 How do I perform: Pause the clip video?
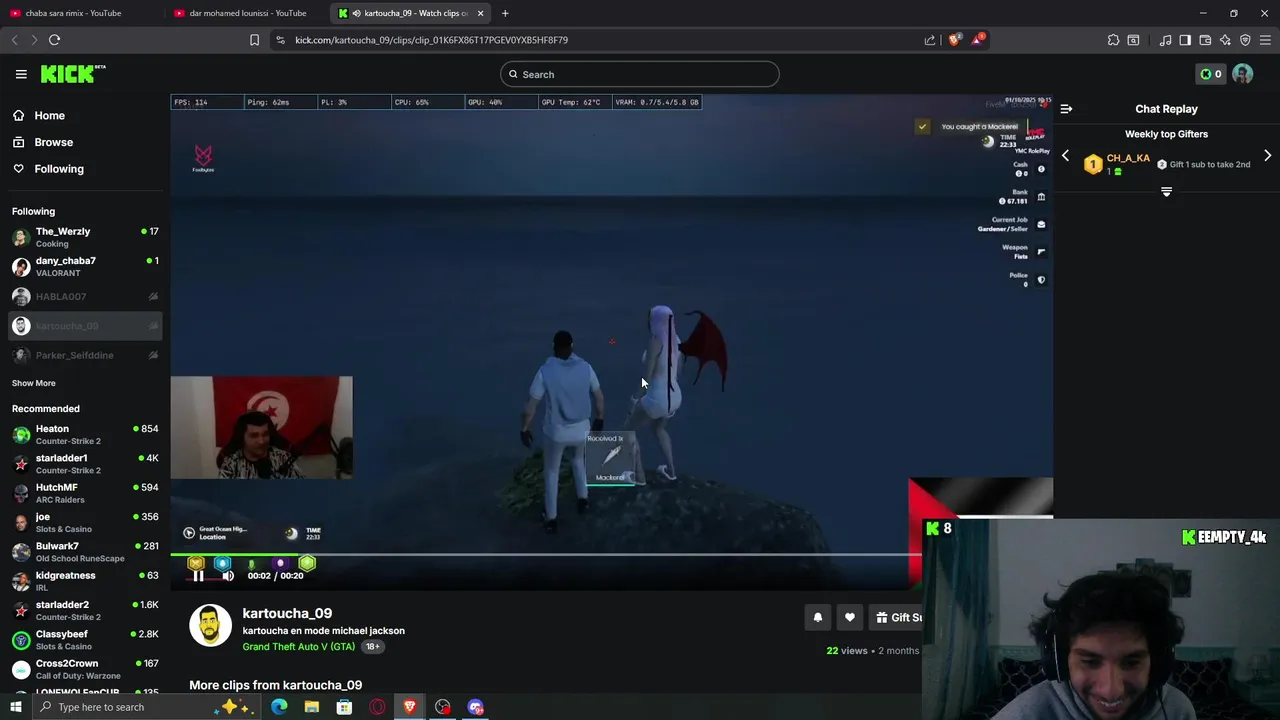tap(198, 576)
